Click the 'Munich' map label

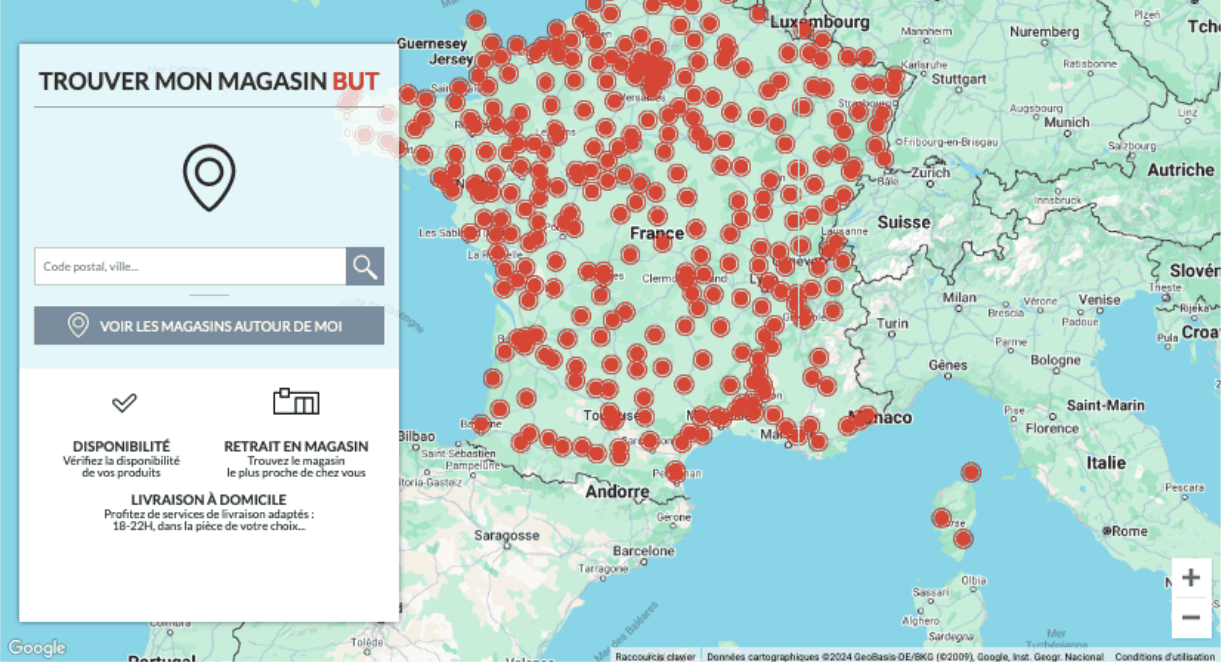pyautogui.click(x=1066, y=122)
